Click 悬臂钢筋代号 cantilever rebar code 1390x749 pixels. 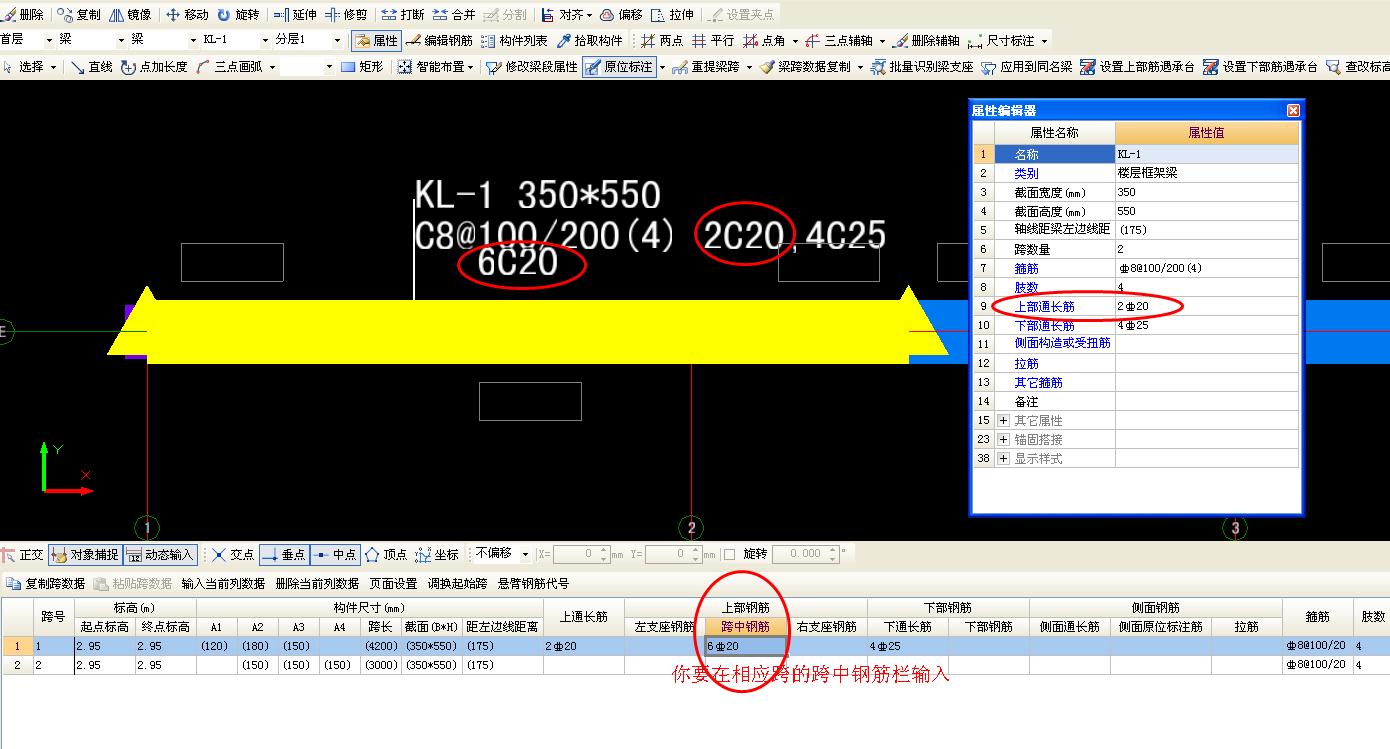[x=534, y=584]
